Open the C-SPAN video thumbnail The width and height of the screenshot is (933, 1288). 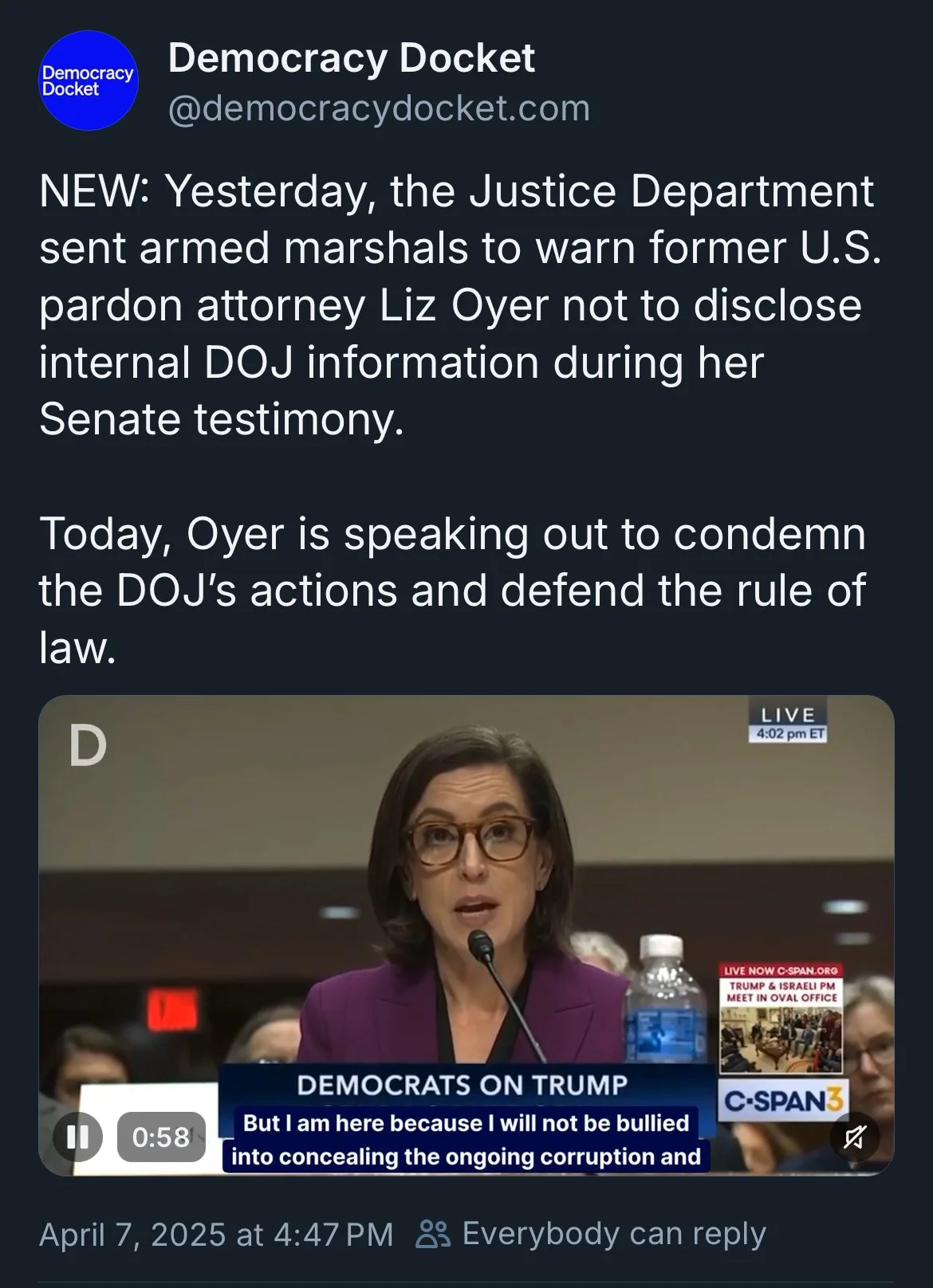click(467, 935)
